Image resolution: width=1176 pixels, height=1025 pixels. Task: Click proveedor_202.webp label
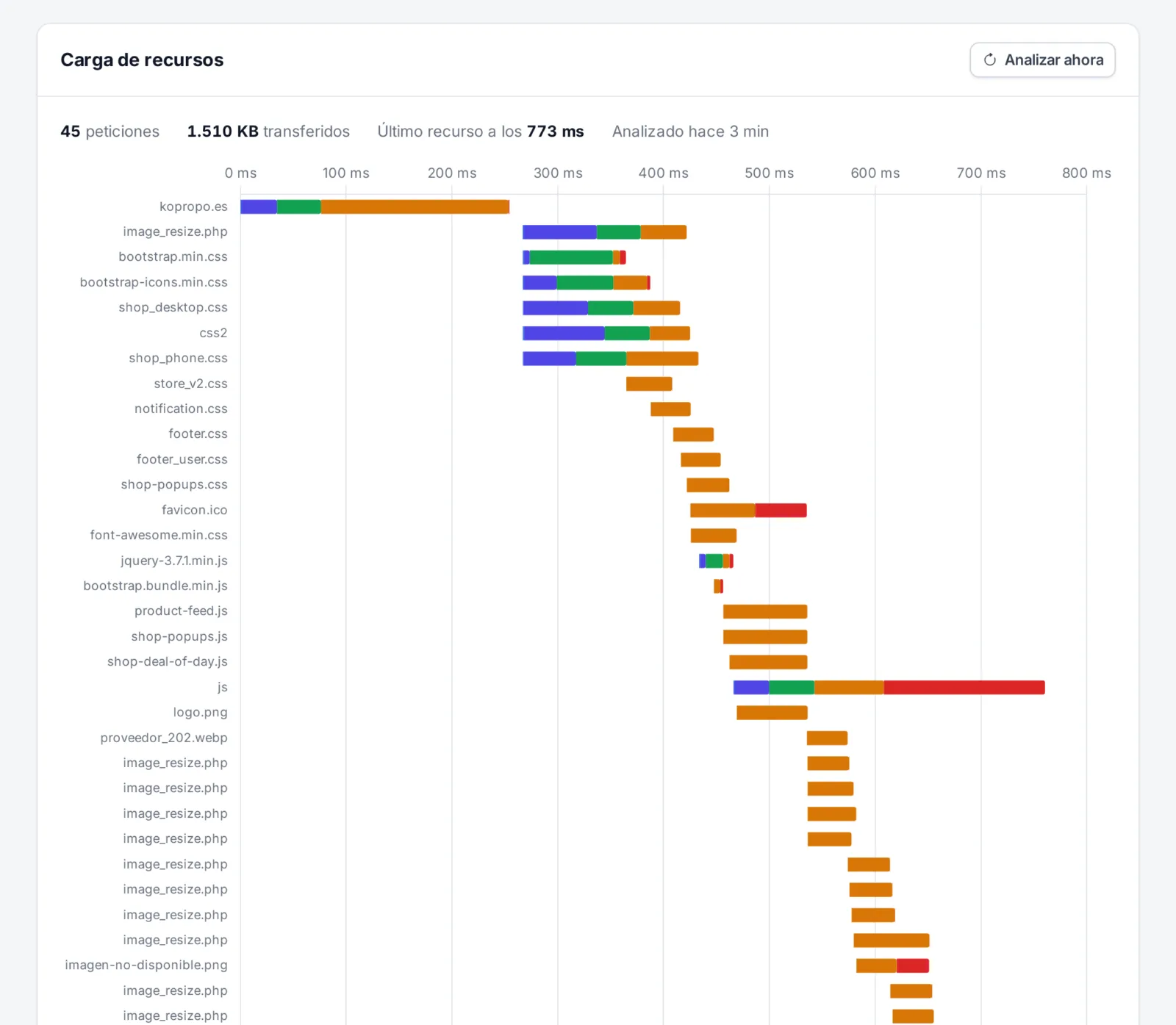[x=164, y=738]
